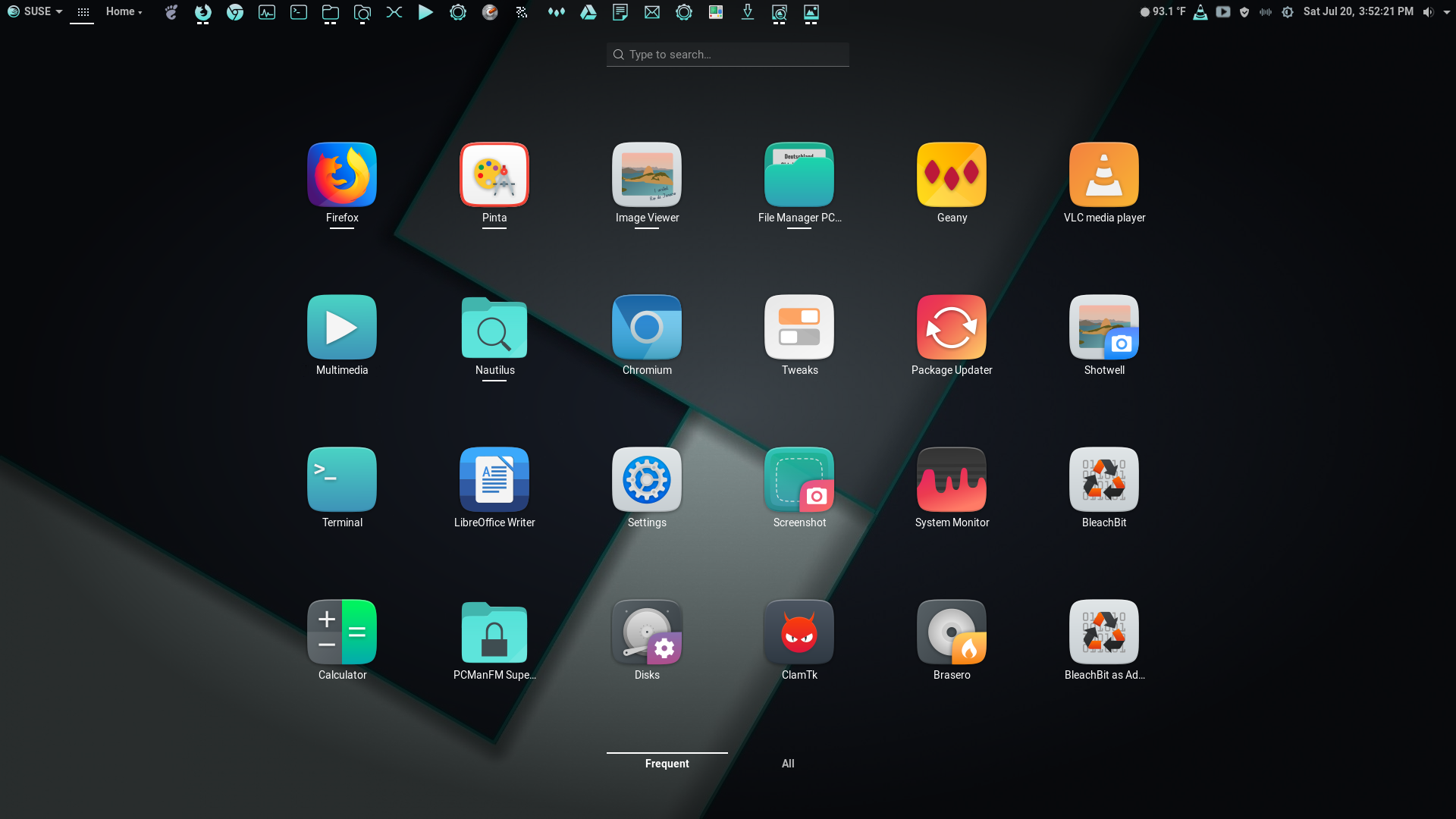This screenshot has width=1456, height=819.
Task: Switch to the All apps tab
Action: (x=789, y=764)
